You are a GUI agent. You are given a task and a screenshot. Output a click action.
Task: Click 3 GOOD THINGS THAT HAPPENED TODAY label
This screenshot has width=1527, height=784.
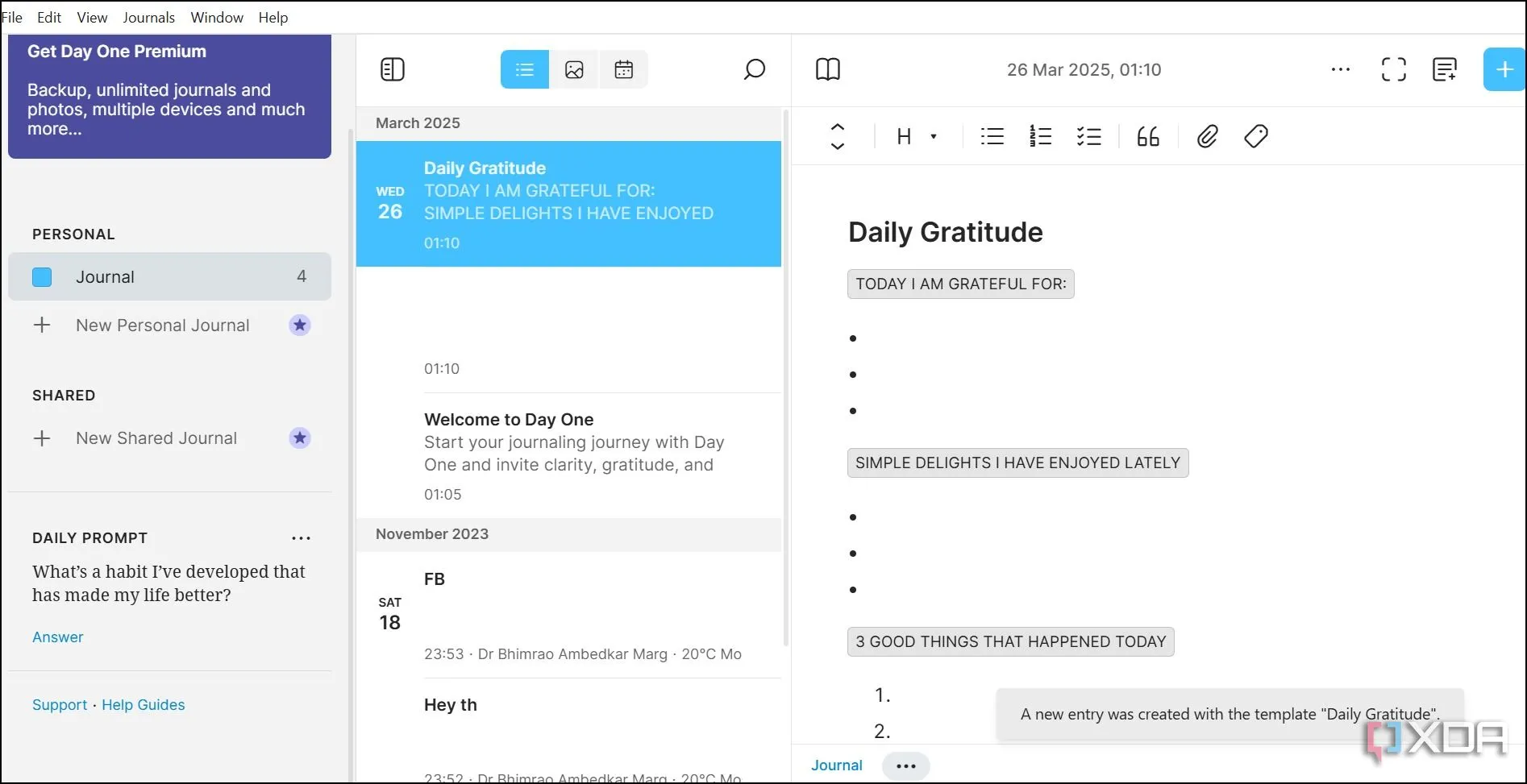1010,641
